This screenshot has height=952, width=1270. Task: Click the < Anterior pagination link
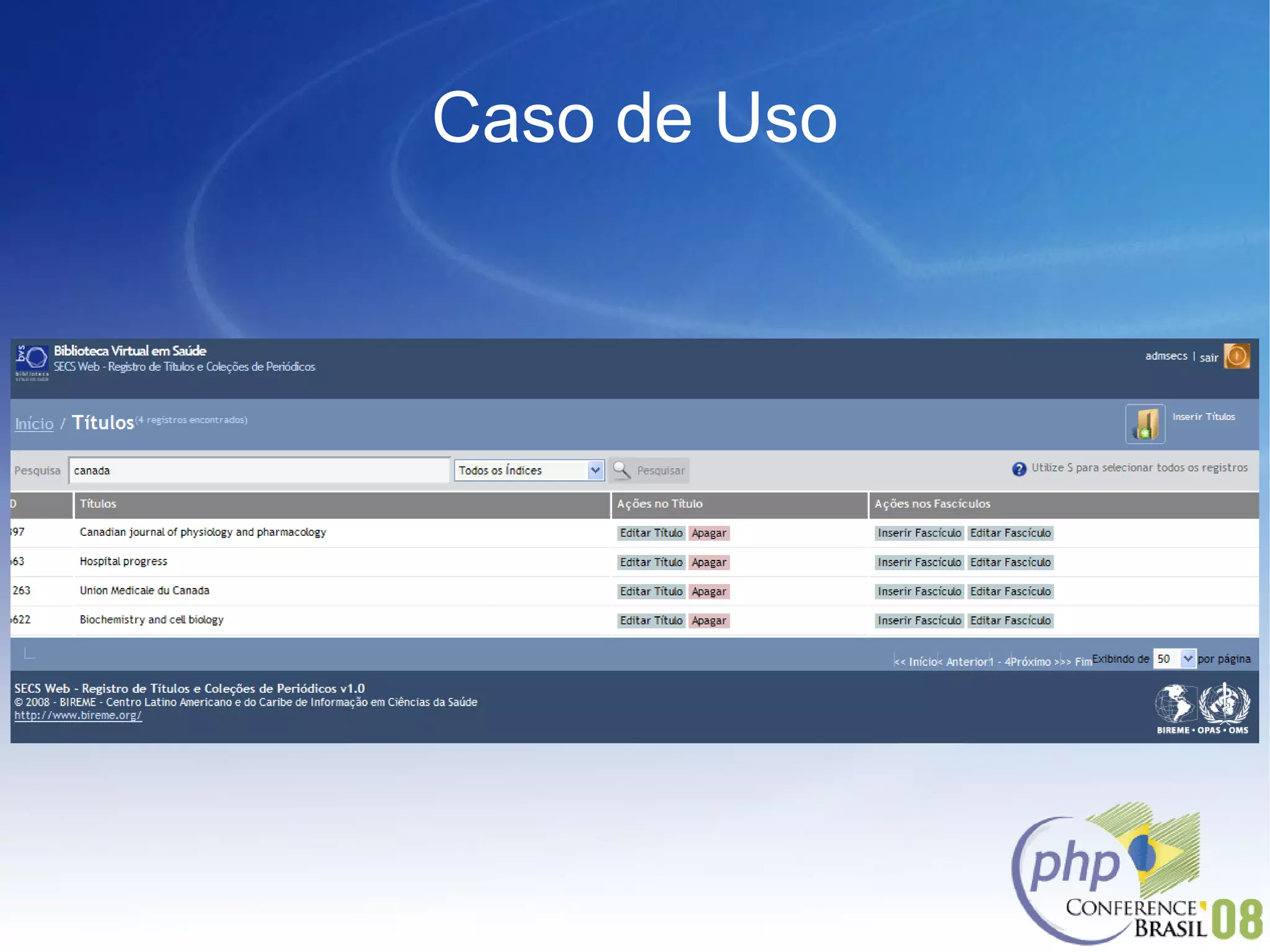pyautogui.click(x=962, y=662)
